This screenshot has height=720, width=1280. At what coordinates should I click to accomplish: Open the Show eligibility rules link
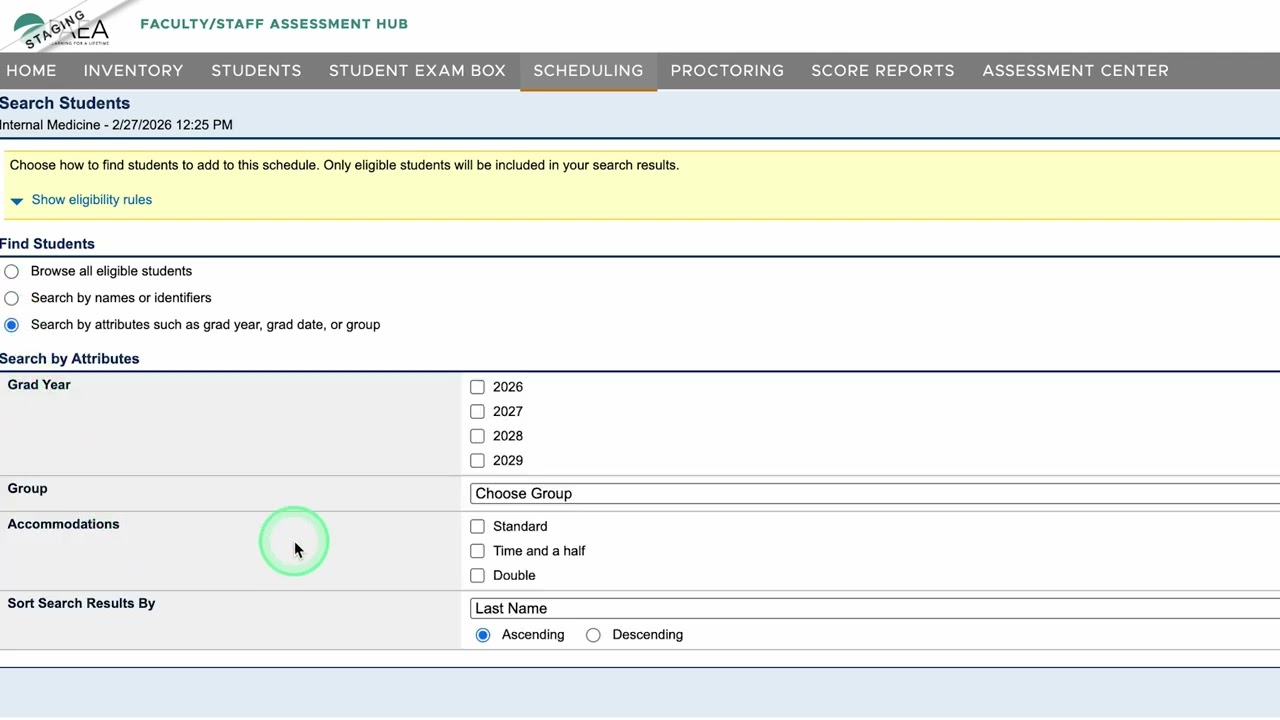92,200
